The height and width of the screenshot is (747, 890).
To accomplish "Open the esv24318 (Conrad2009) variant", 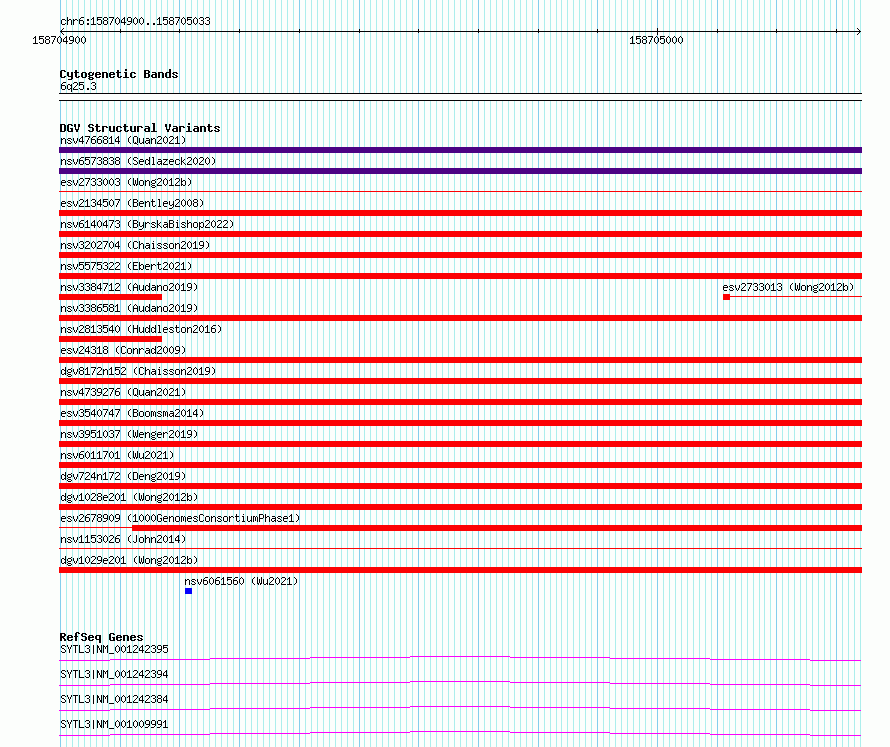I will pyautogui.click(x=123, y=350).
